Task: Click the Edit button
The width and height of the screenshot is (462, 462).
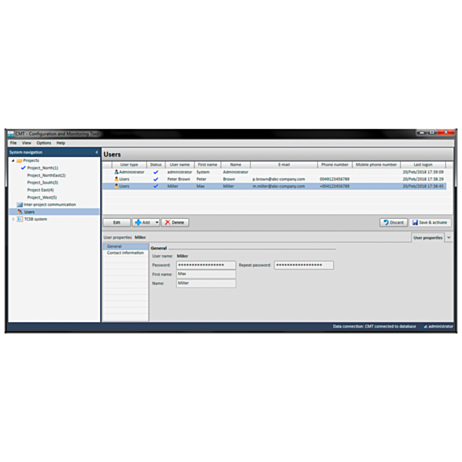Action: coord(117,222)
